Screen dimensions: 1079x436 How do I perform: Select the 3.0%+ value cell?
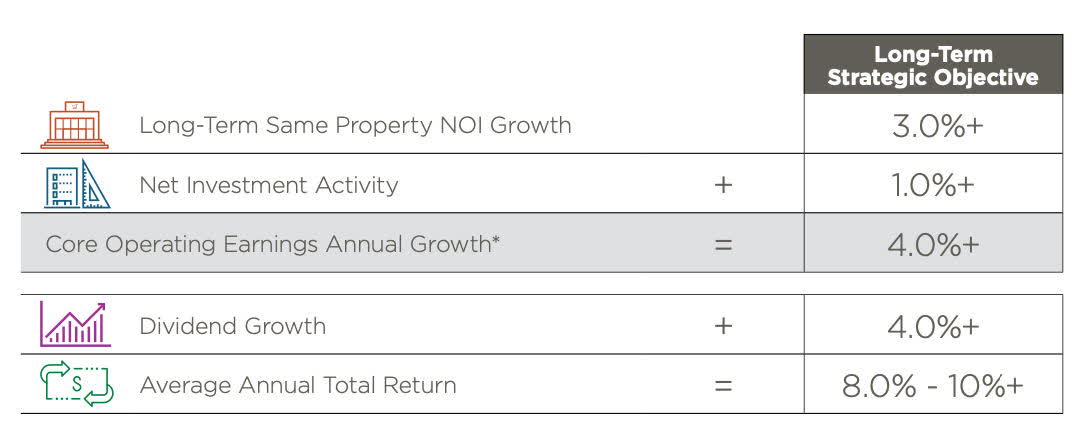click(x=933, y=124)
